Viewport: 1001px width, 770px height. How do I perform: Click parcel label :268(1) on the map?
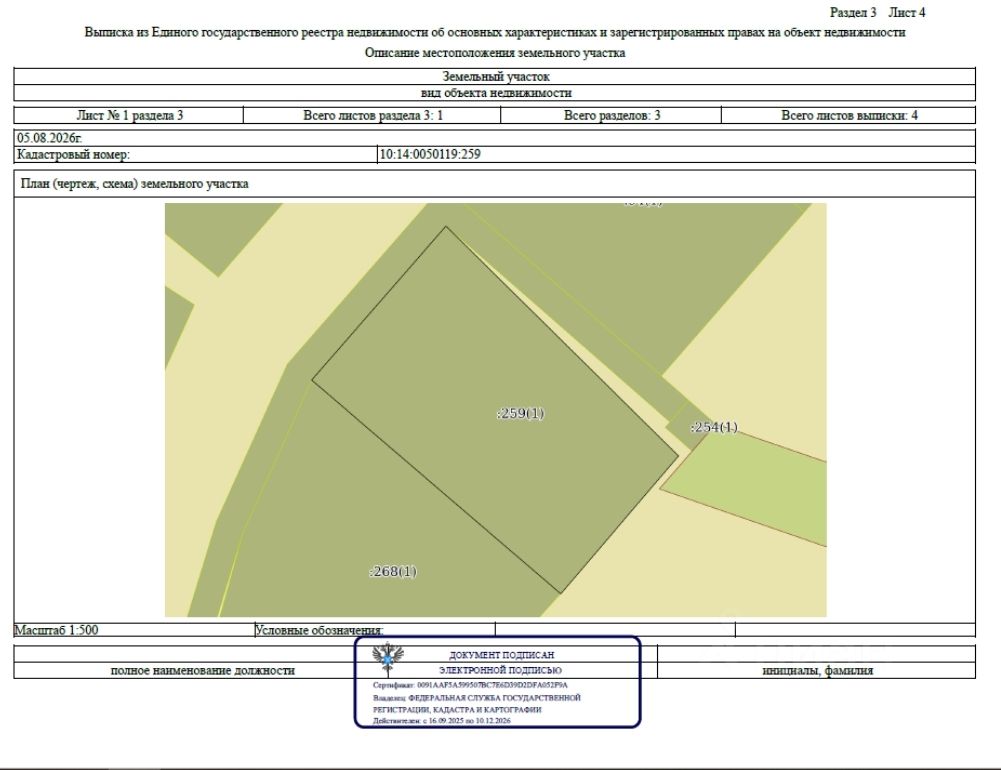coord(393,571)
